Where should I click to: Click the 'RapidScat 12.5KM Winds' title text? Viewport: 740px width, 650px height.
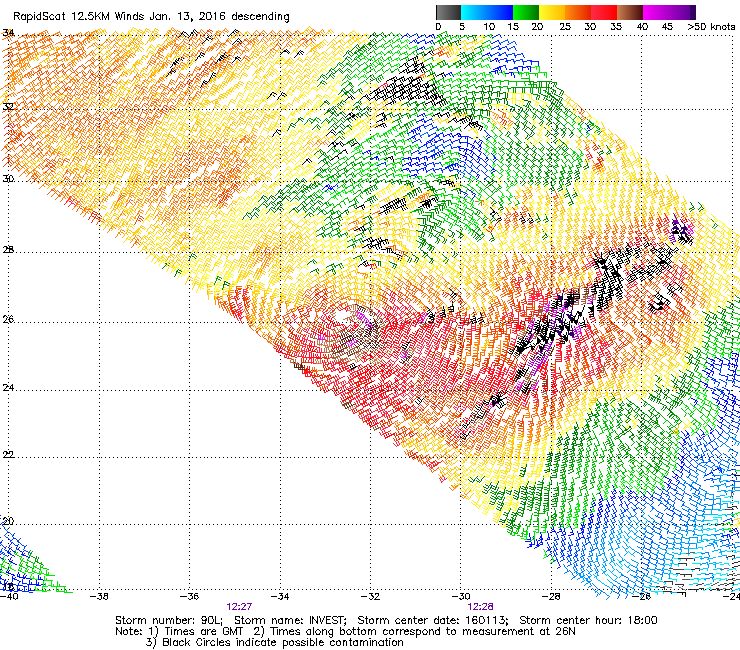[x=80, y=16]
